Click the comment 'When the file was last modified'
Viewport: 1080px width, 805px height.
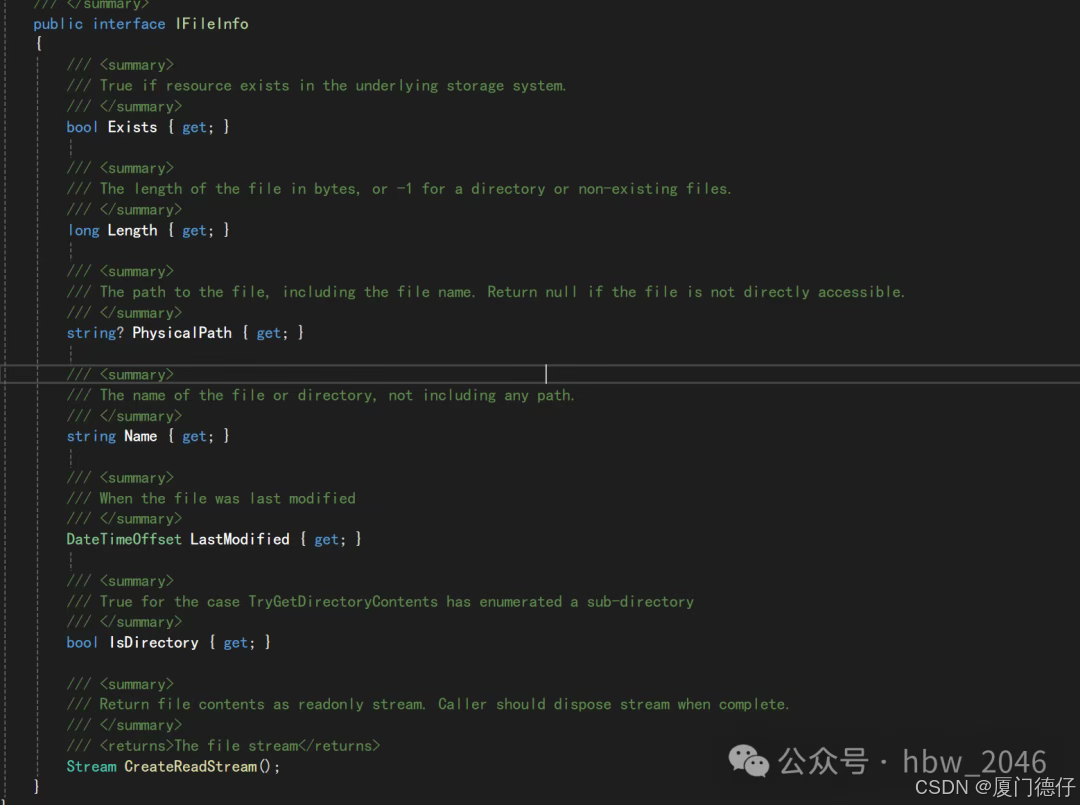211,498
